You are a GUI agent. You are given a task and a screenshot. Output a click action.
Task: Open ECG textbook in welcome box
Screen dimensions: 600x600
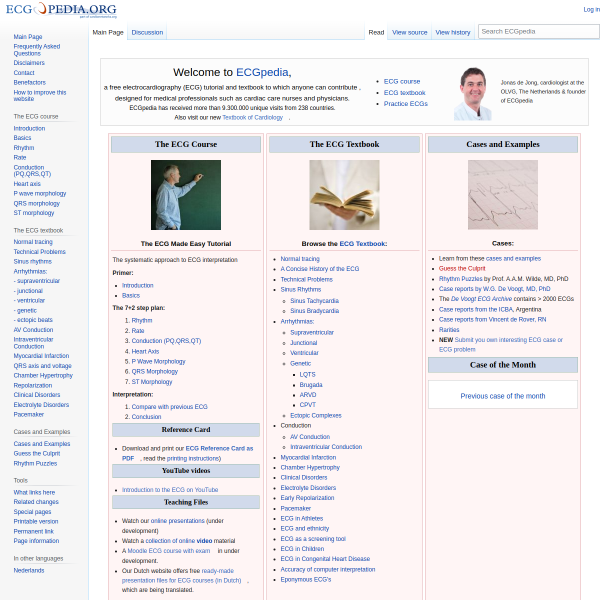click(404, 93)
